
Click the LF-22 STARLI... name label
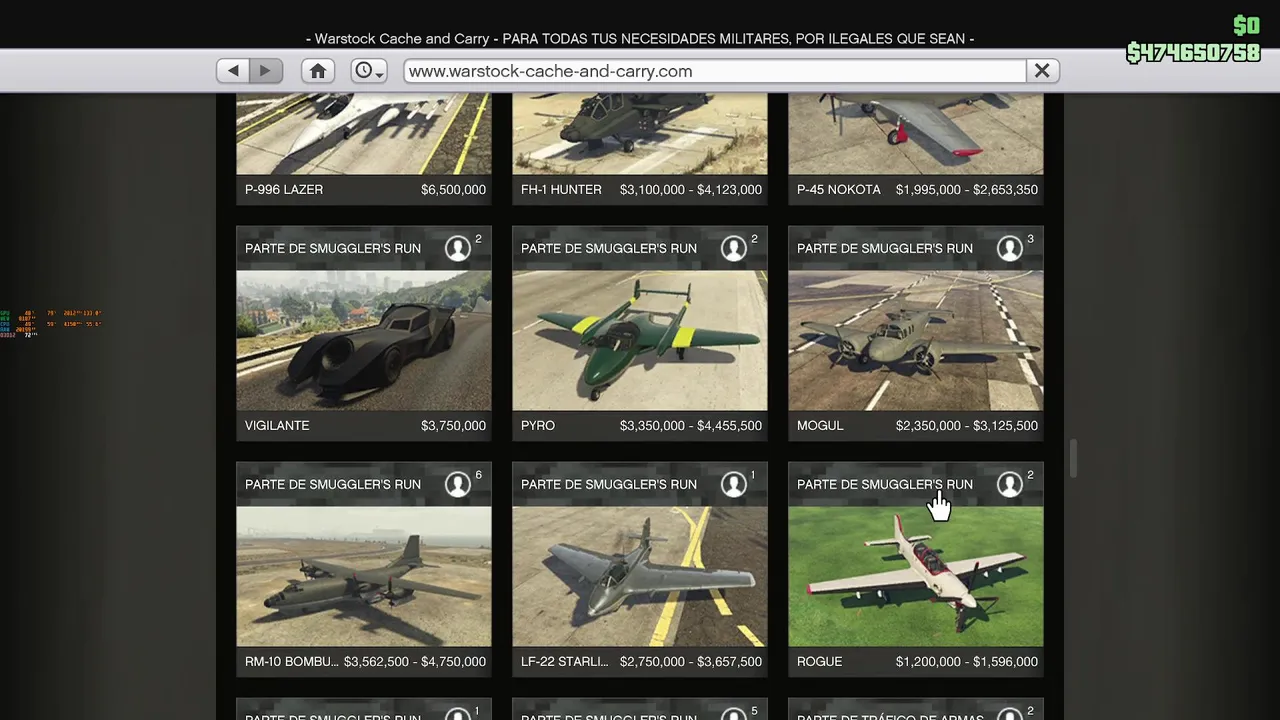[x=564, y=661]
